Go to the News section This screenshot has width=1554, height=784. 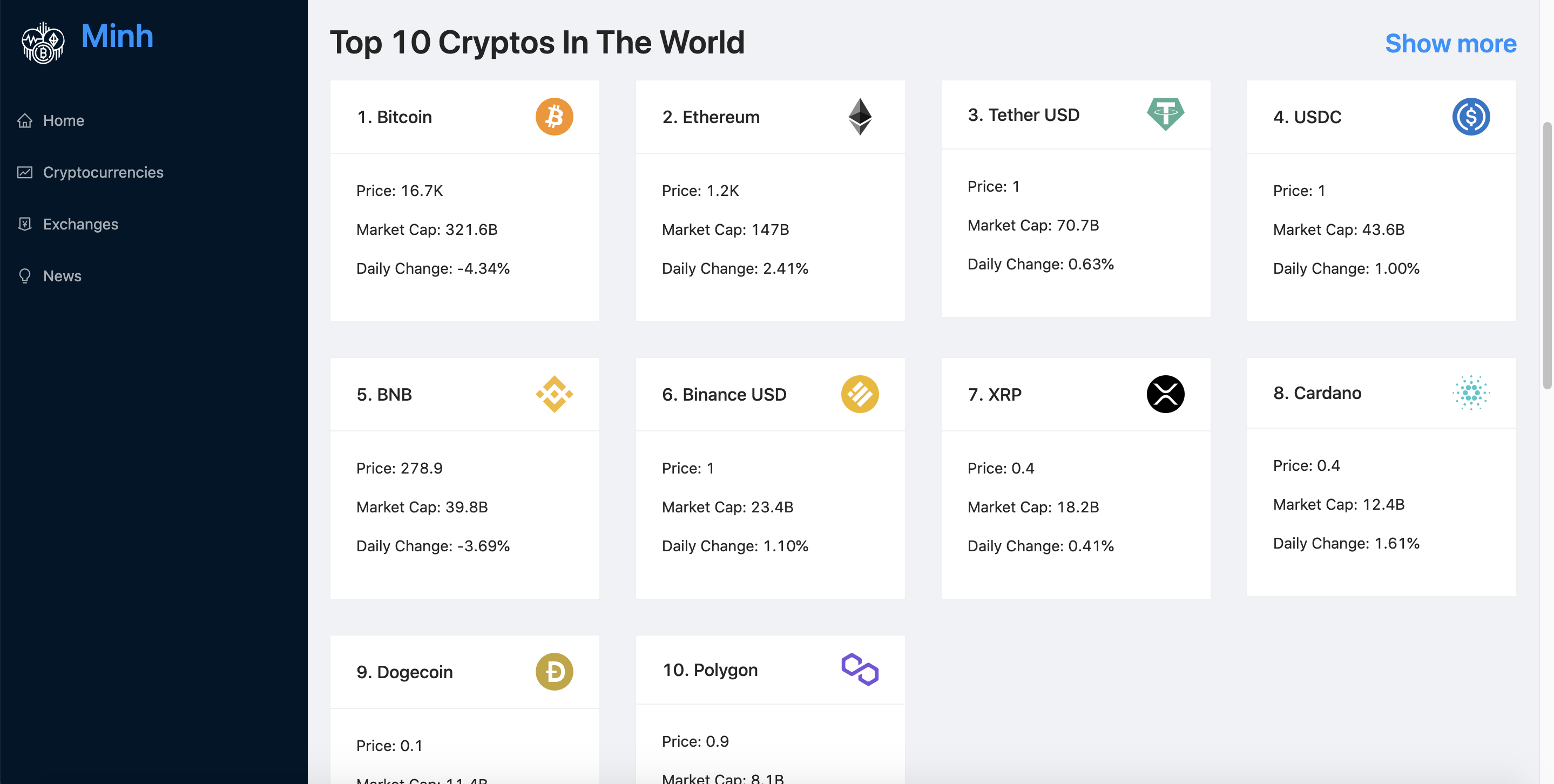click(x=62, y=275)
